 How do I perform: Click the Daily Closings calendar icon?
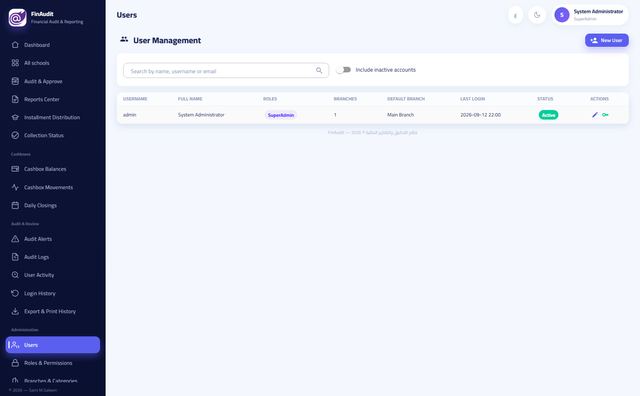(x=15, y=205)
